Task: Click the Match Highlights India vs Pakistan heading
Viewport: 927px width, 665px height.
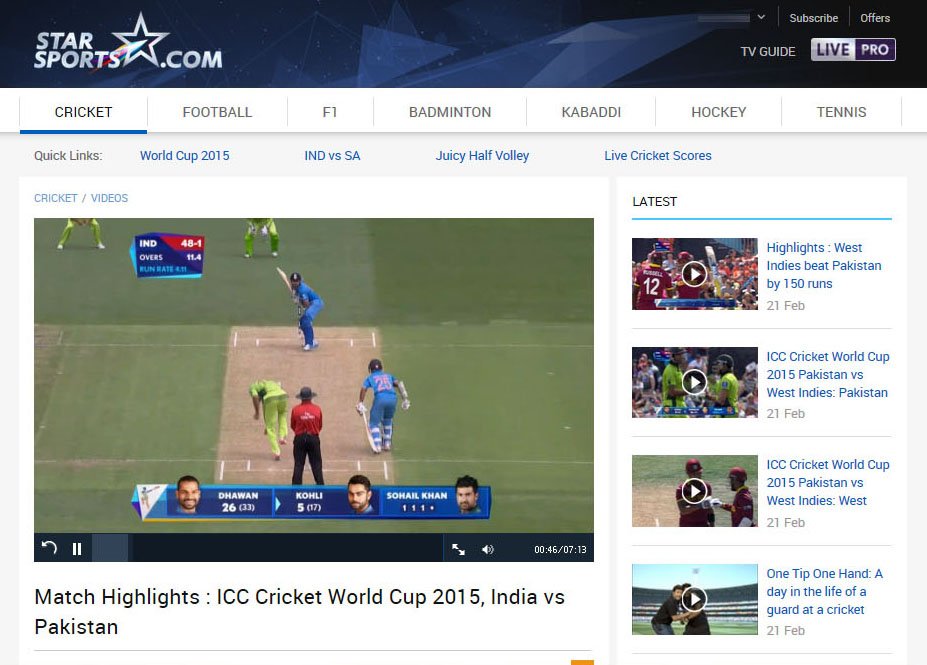Action: tap(300, 611)
